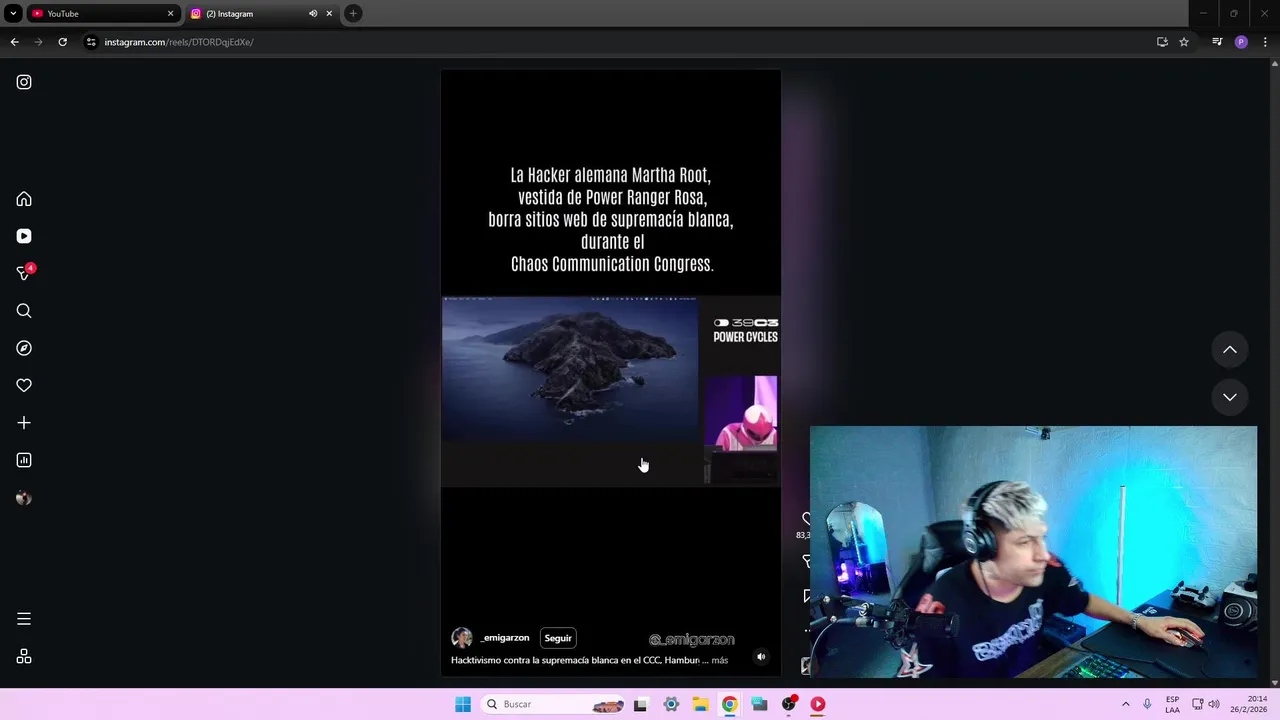This screenshot has width=1280, height=720.
Task: Open the Reels section in the sidebar
Action: (x=24, y=236)
